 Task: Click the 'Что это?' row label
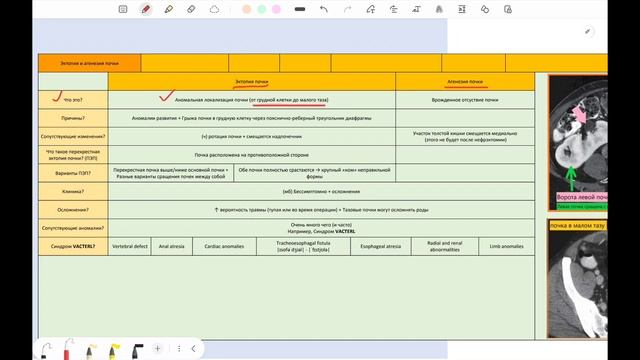[73, 100]
